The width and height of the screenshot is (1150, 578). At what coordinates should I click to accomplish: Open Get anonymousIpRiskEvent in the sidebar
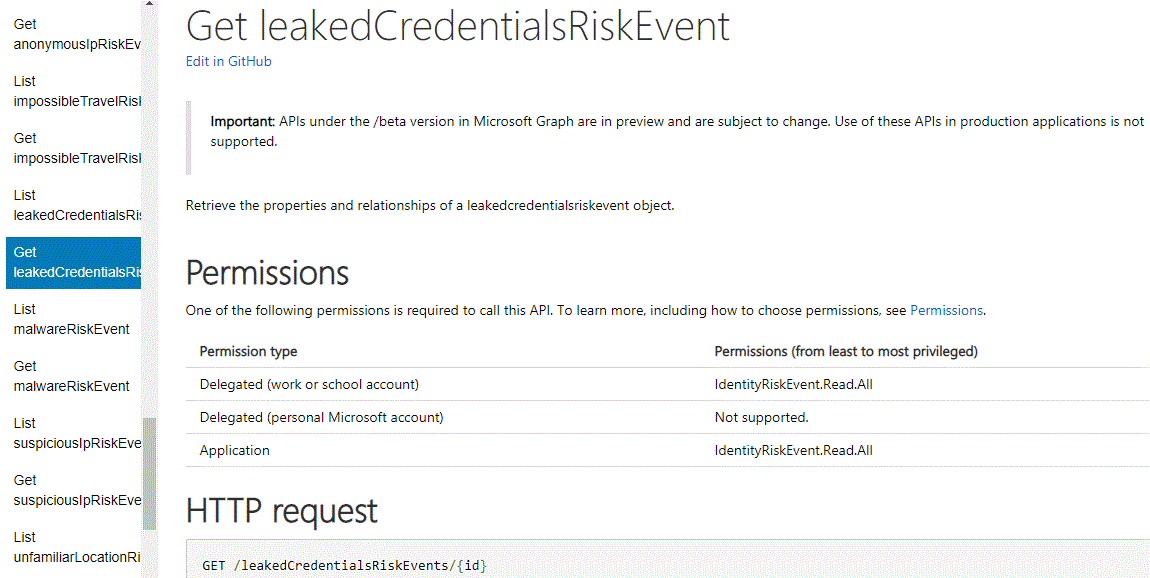(75, 34)
